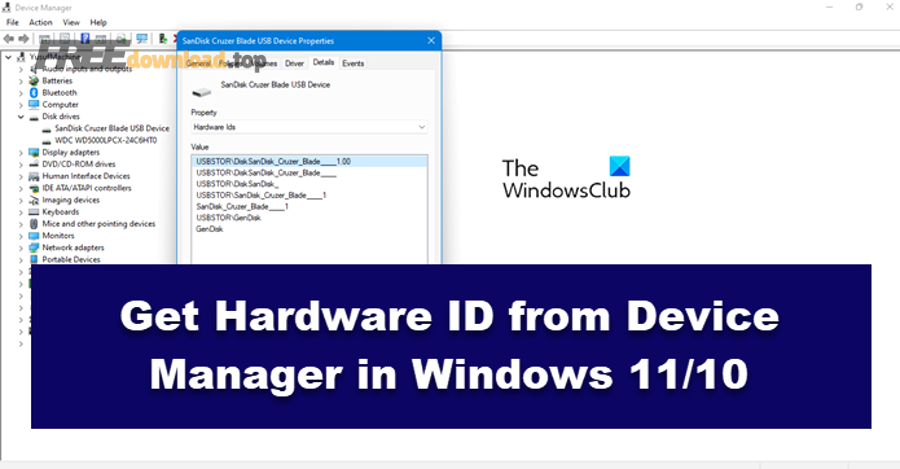Viewport: 900px width, 469px height.
Task: Click the Imaging devices category icon
Action: (34, 200)
